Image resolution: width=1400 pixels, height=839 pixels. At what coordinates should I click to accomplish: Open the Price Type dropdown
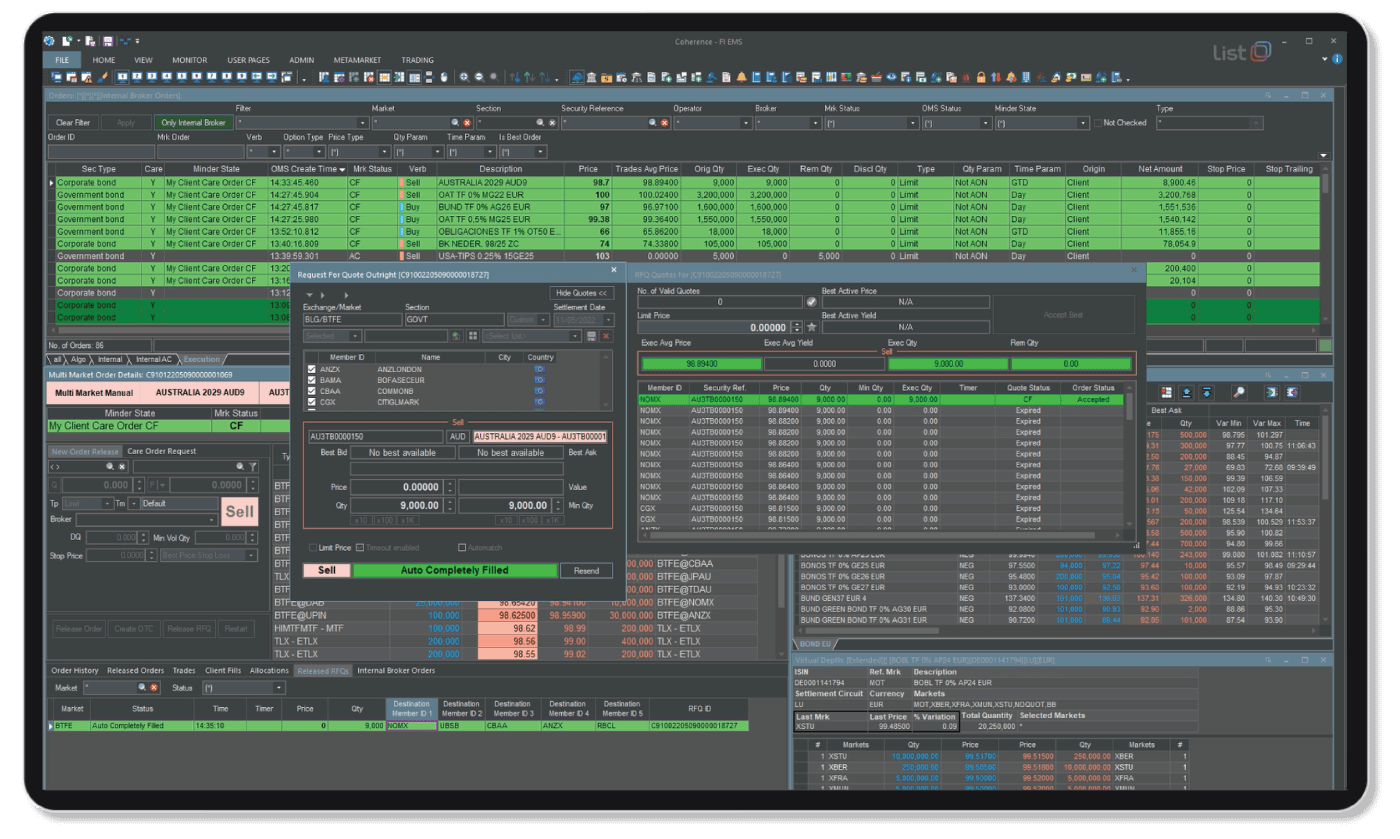(384, 151)
